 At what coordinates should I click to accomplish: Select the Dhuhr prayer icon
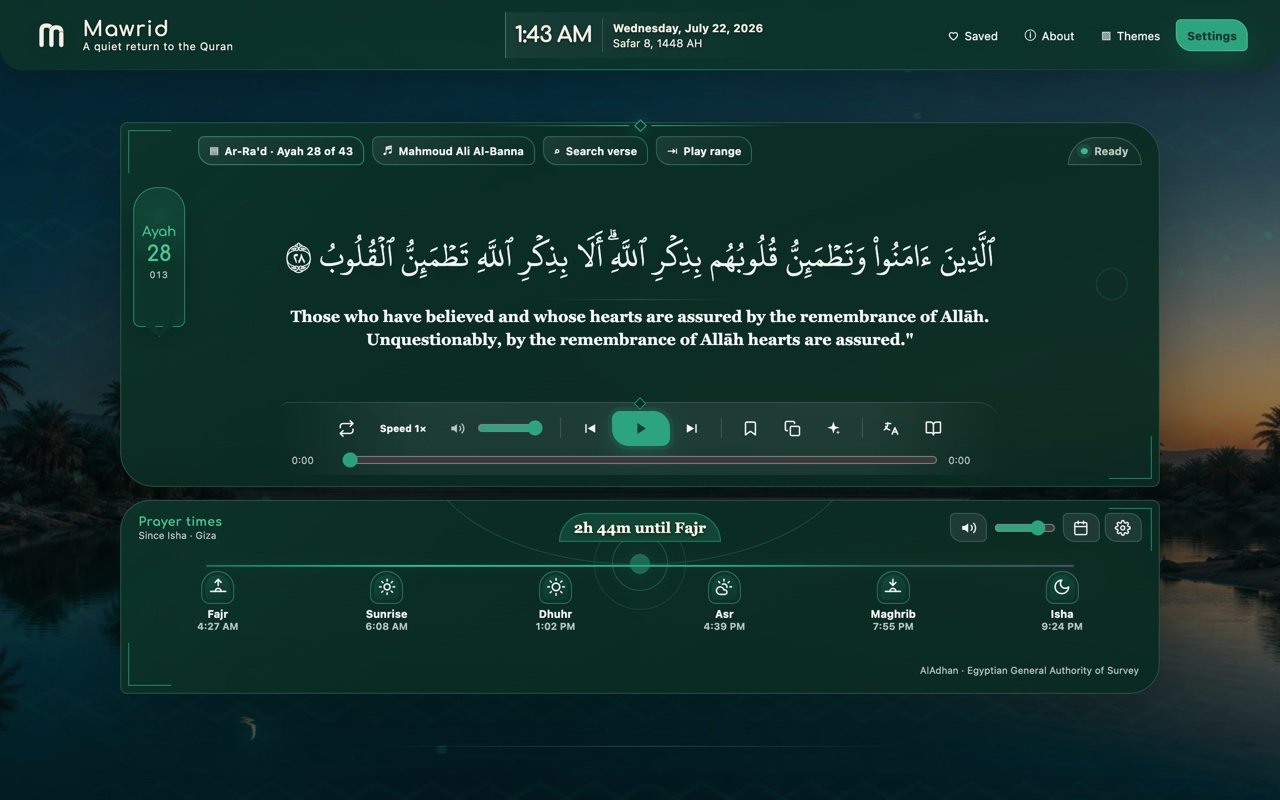556,587
